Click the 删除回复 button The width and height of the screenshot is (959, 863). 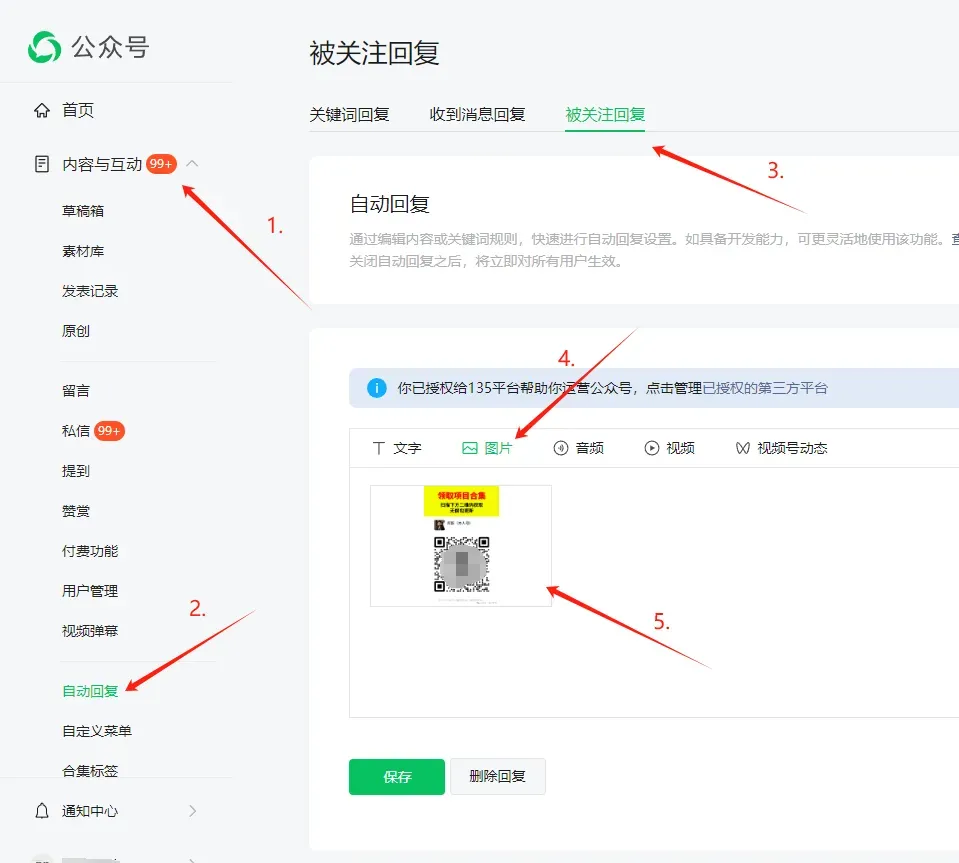pos(497,777)
